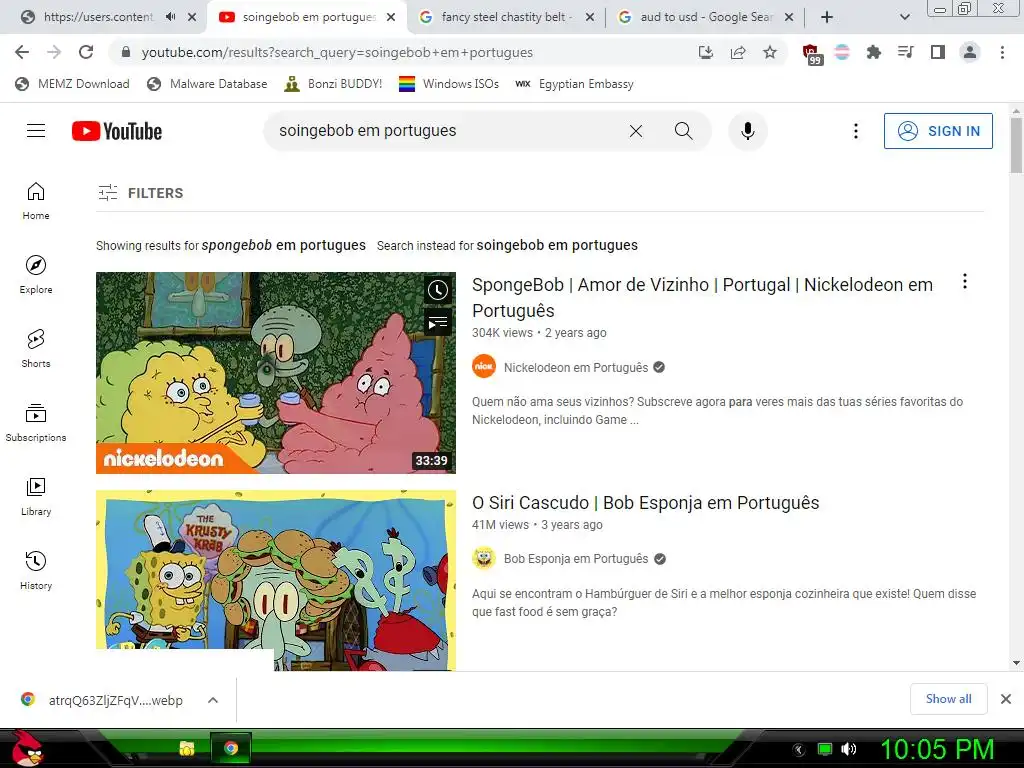1024x768 pixels.
Task: Open the Egyptian Embassy bookmark
Action: pyautogui.click(x=574, y=84)
